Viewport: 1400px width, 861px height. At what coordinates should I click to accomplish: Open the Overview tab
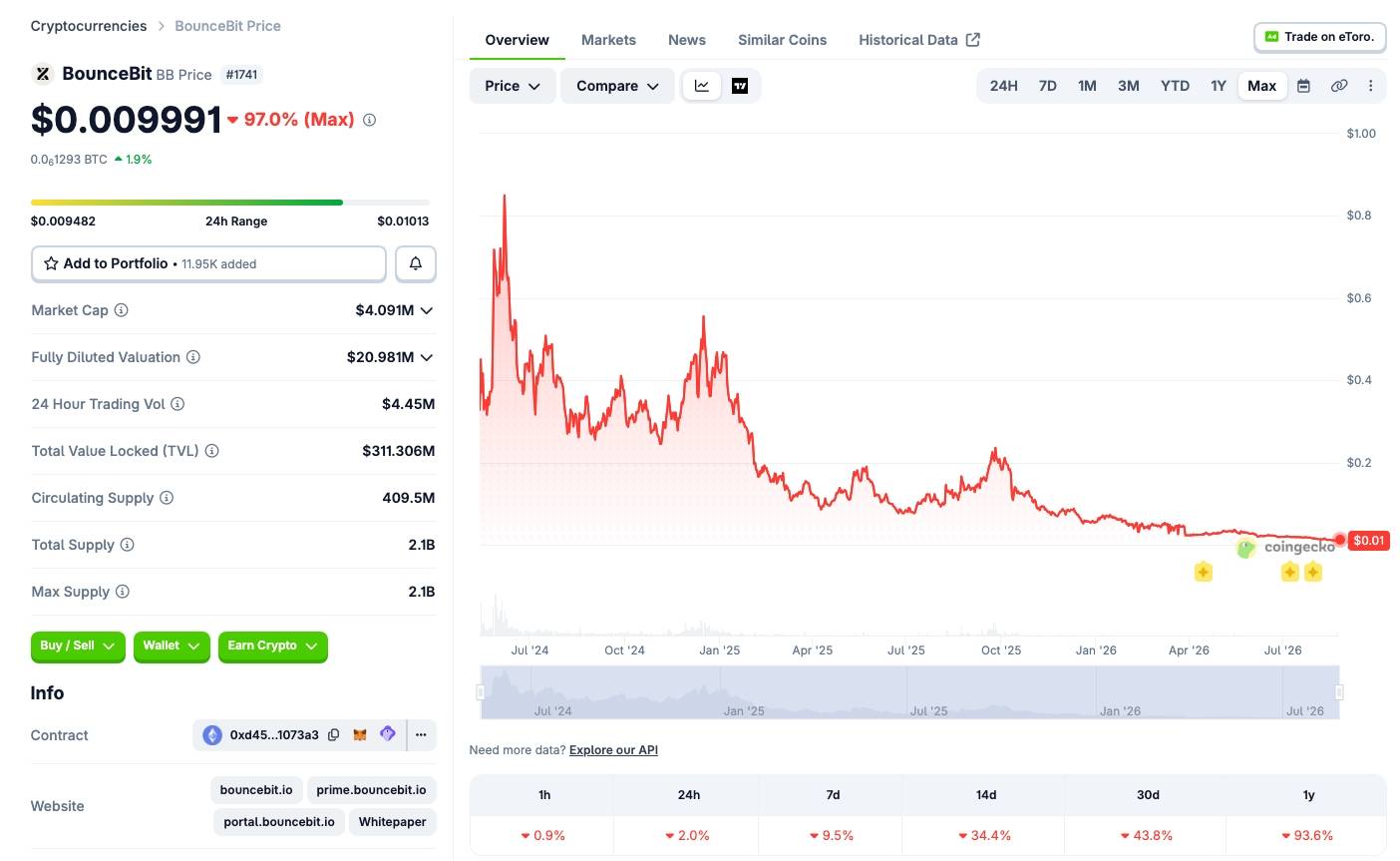[517, 40]
